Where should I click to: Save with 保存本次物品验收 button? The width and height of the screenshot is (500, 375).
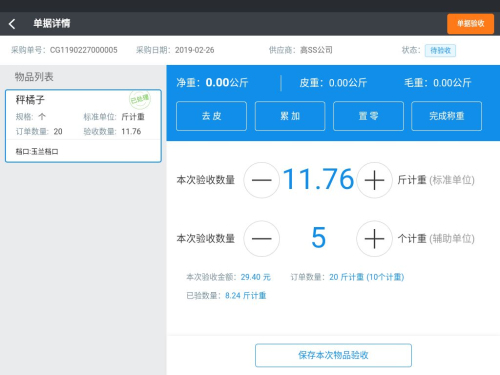[333, 355]
